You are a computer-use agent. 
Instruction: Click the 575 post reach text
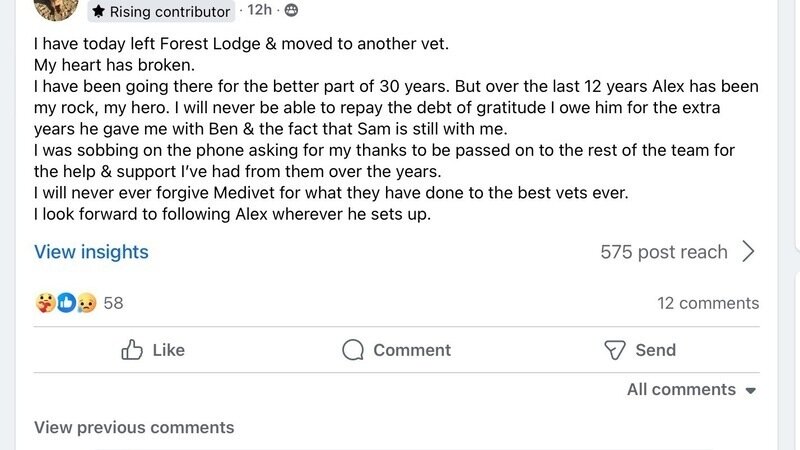(663, 252)
